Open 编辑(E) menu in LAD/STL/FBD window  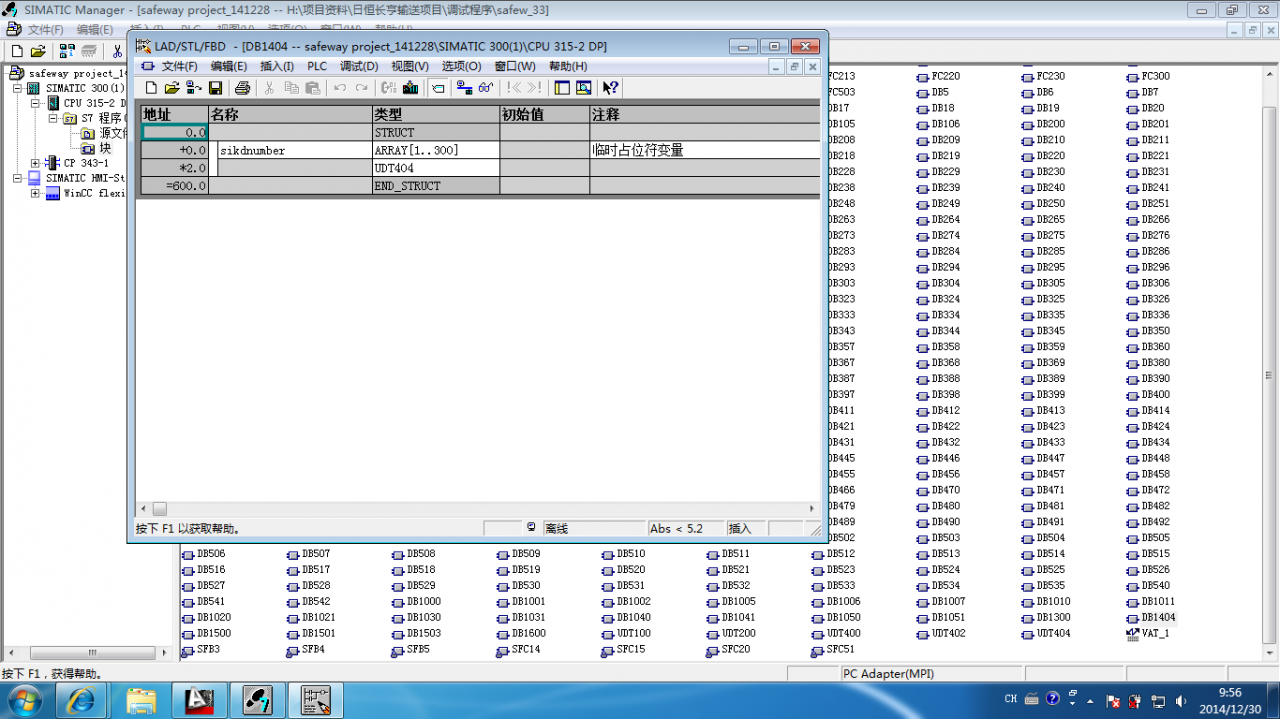point(228,66)
